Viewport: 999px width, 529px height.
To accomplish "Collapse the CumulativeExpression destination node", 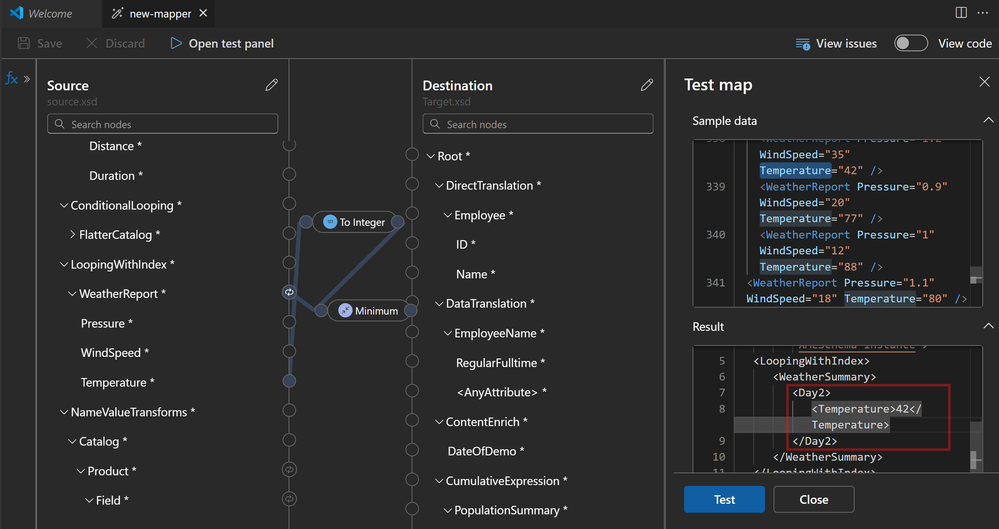I will point(439,481).
